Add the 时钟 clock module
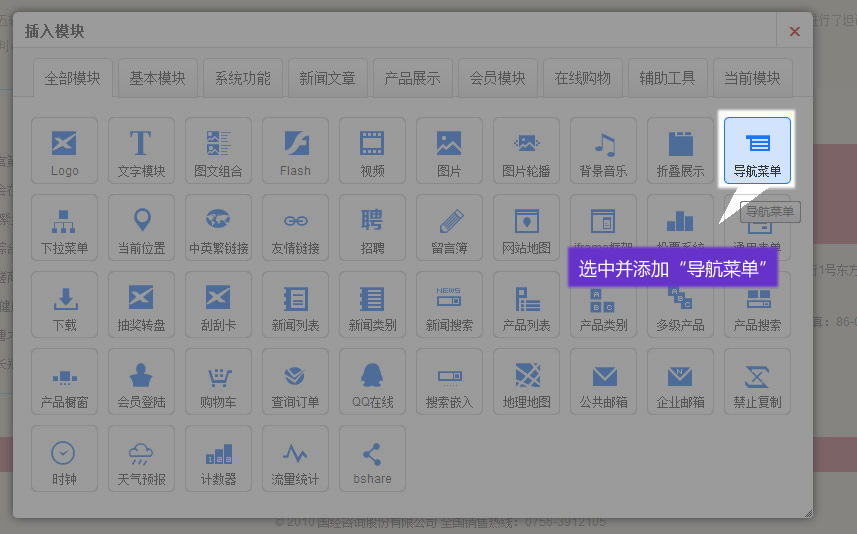Screen dimensions: 857x534 tap(64, 459)
